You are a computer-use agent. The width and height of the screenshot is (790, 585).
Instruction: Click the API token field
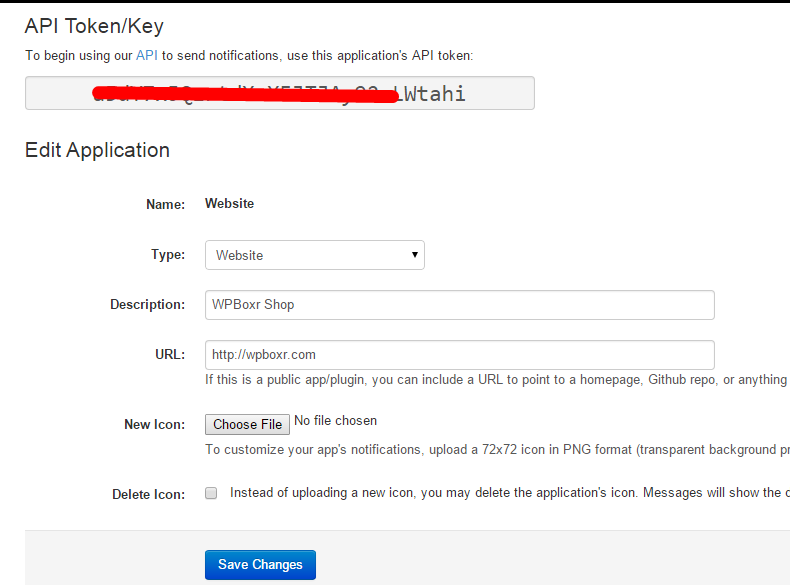[x=280, y=93]
